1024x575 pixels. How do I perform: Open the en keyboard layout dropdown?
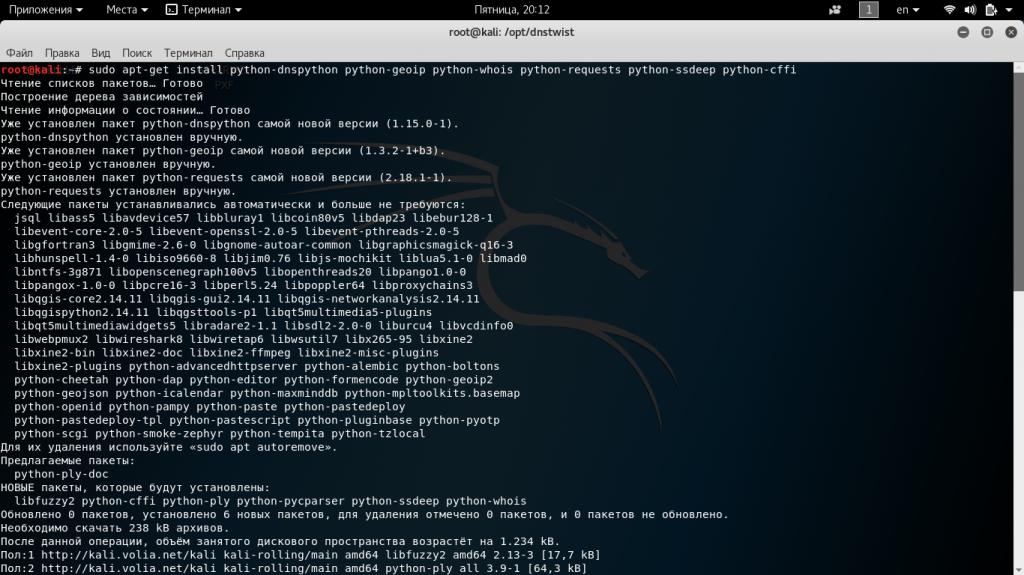coord(908,10)
